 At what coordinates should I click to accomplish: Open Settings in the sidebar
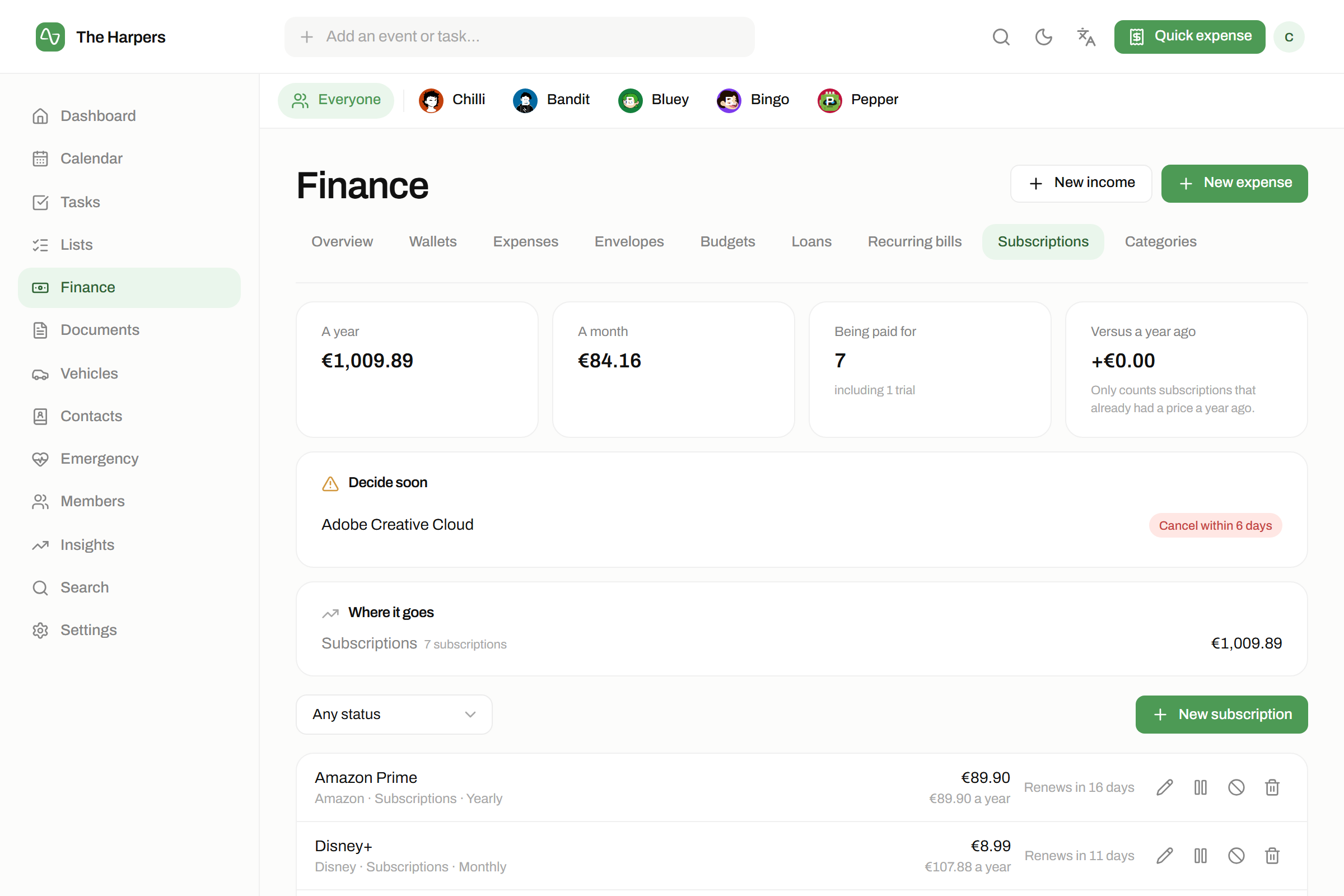(x=129, y=629)
